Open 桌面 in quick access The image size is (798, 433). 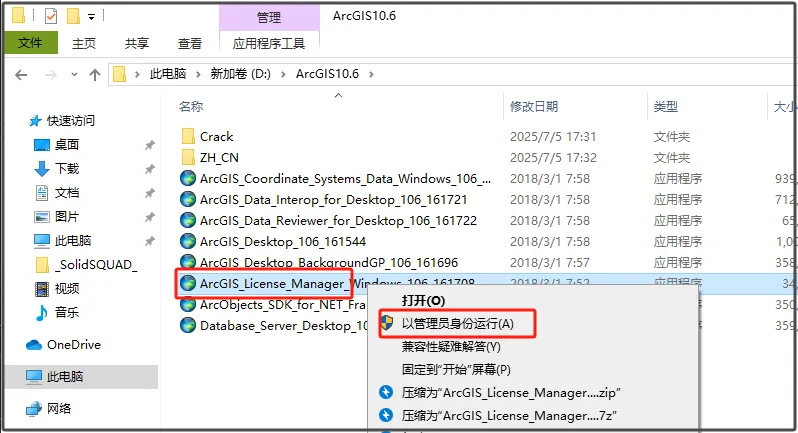pos(67,145)
